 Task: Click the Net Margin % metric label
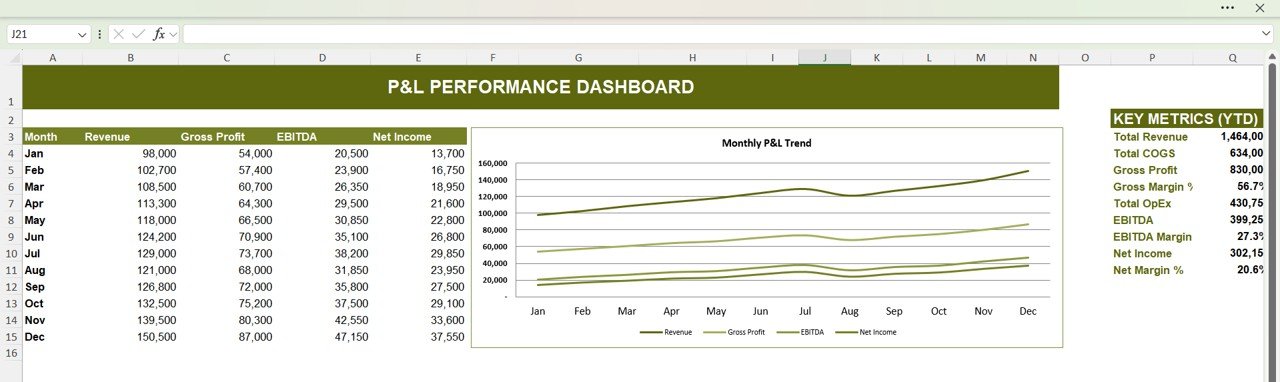coord(1148,270)
